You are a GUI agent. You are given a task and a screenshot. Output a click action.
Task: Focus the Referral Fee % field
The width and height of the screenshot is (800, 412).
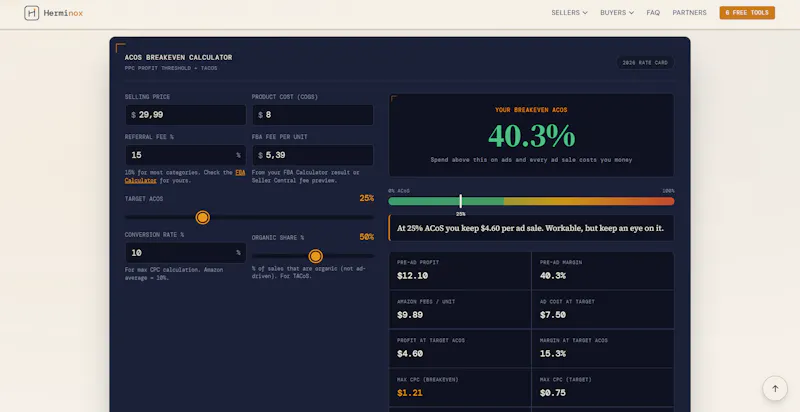[x=186, y=155]
